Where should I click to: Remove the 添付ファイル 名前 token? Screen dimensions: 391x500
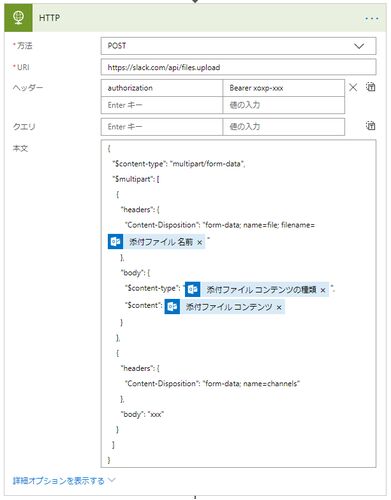tap(199, 242)
